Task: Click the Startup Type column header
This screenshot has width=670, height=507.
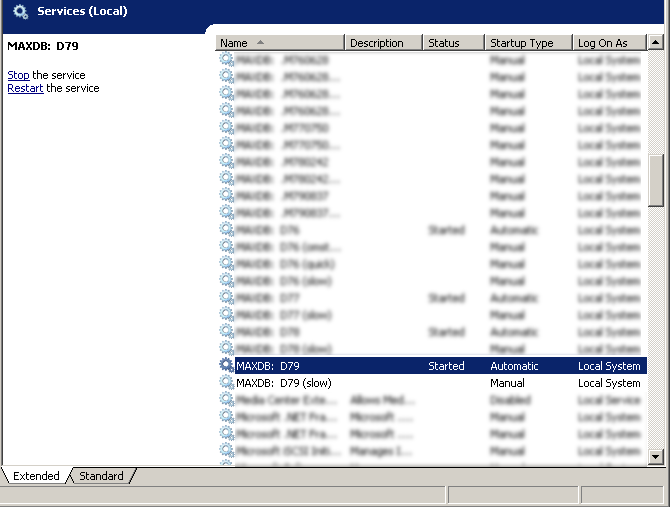Action: [x=529, y=43]
